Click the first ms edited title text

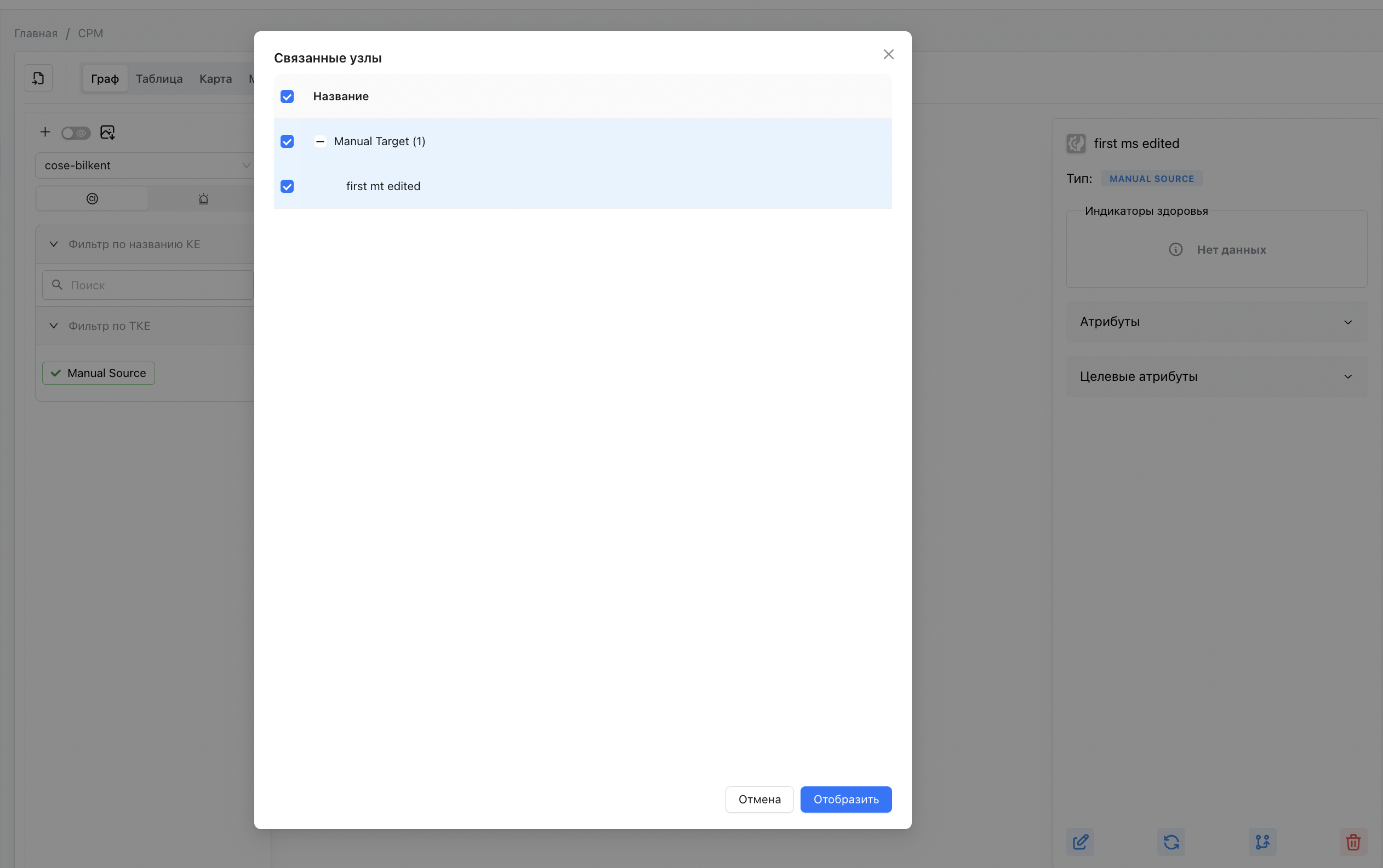click(x=1136, y=144)
